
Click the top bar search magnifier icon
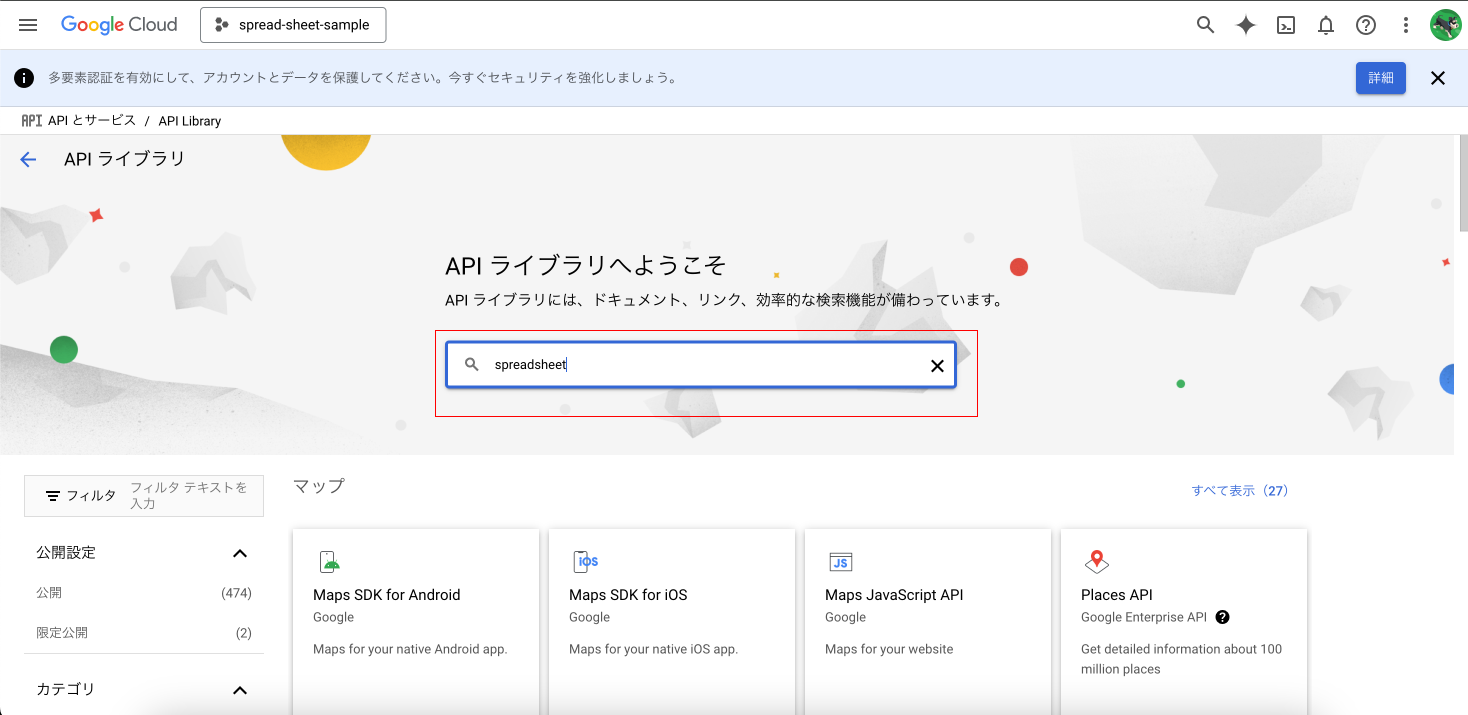pyautogui.click(x=1205, y=25)
